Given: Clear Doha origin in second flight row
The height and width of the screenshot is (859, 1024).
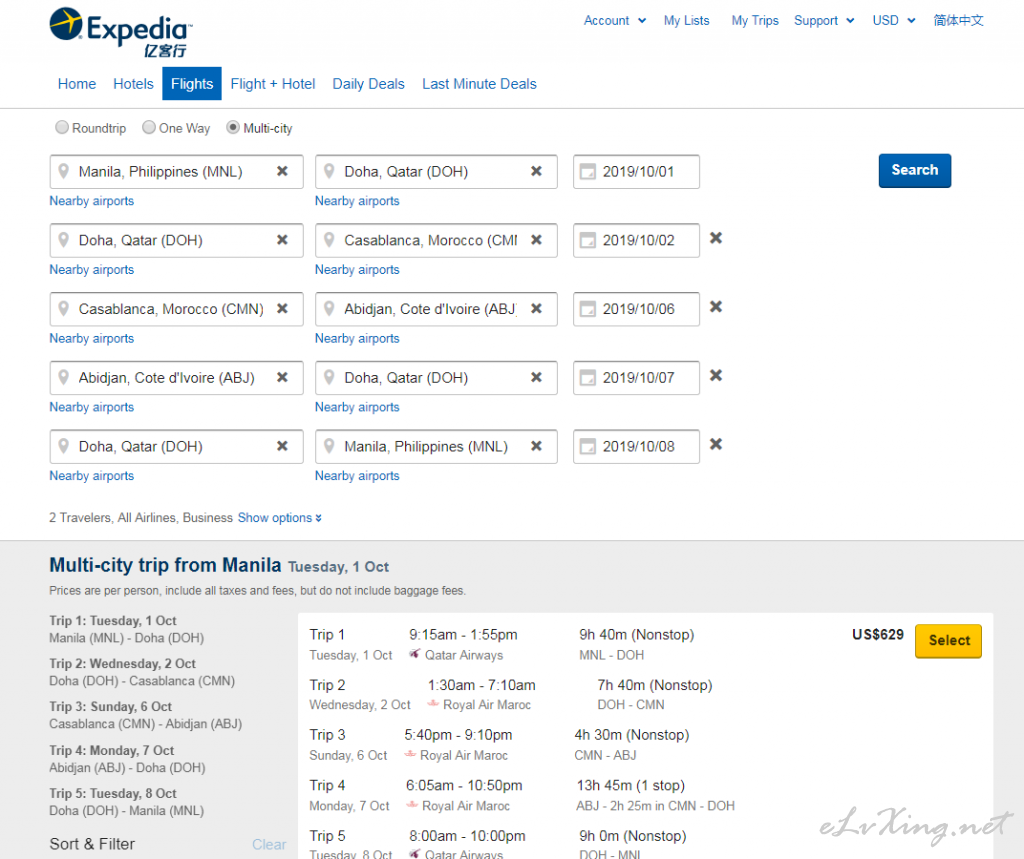Looking at the screenshot, I should 282,240.
